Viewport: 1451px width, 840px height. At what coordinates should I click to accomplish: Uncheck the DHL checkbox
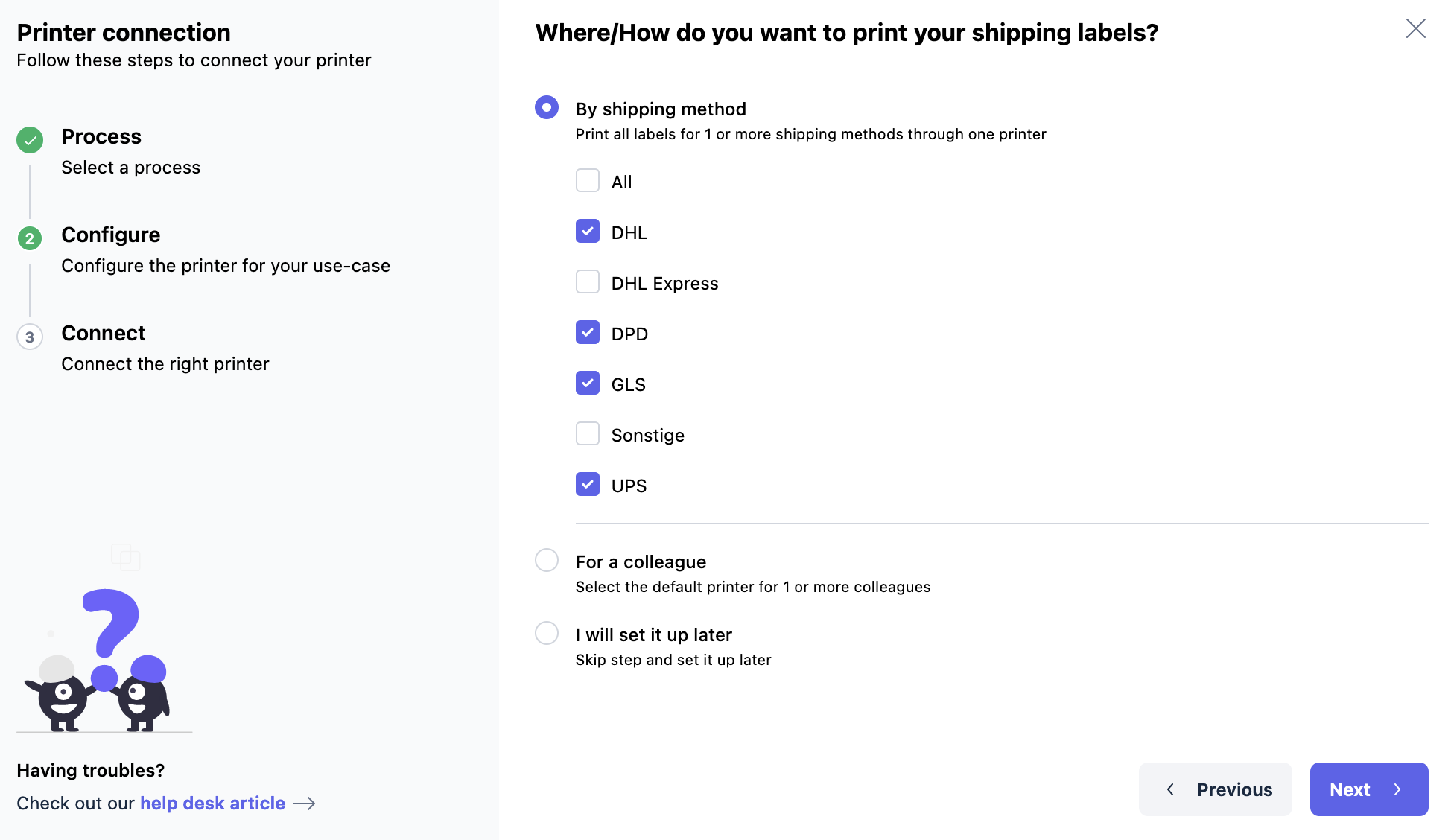pos(588,232)
